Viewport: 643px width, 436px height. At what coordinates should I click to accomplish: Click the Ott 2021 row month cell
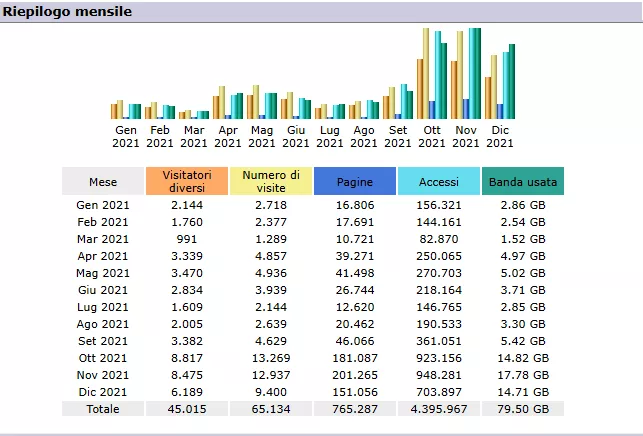point(103,358)
